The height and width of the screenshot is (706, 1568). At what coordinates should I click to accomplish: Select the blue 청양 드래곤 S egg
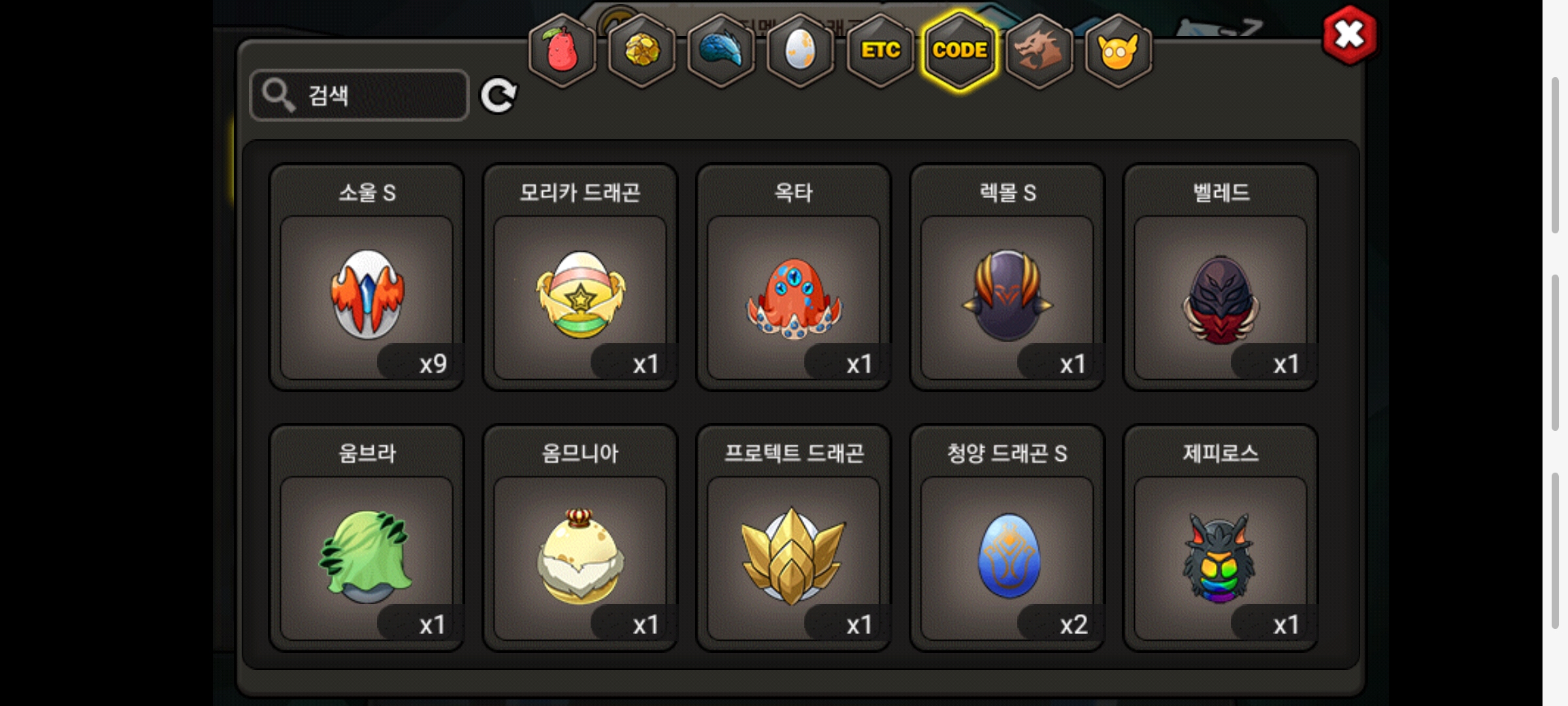coord(1007,538)
